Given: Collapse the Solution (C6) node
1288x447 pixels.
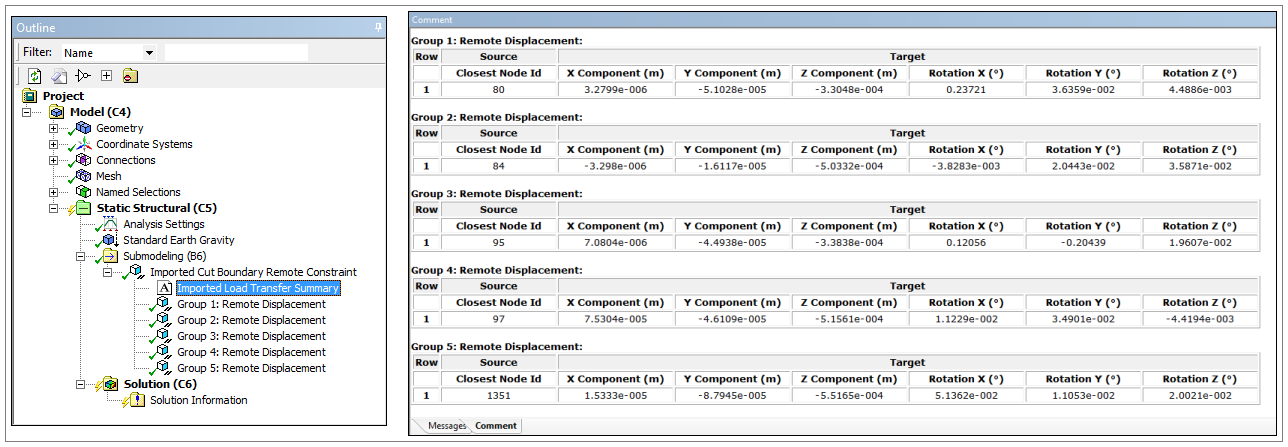Looking at the screenshot, I should click(80, 384).
